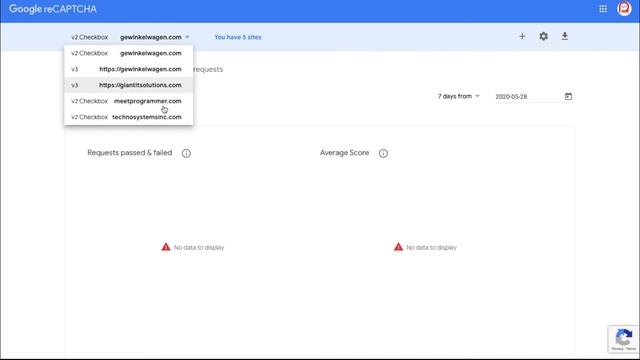640x360 pixels.
Task: Open the 7 days from dropdown
Action: click(x=458, y=96)
